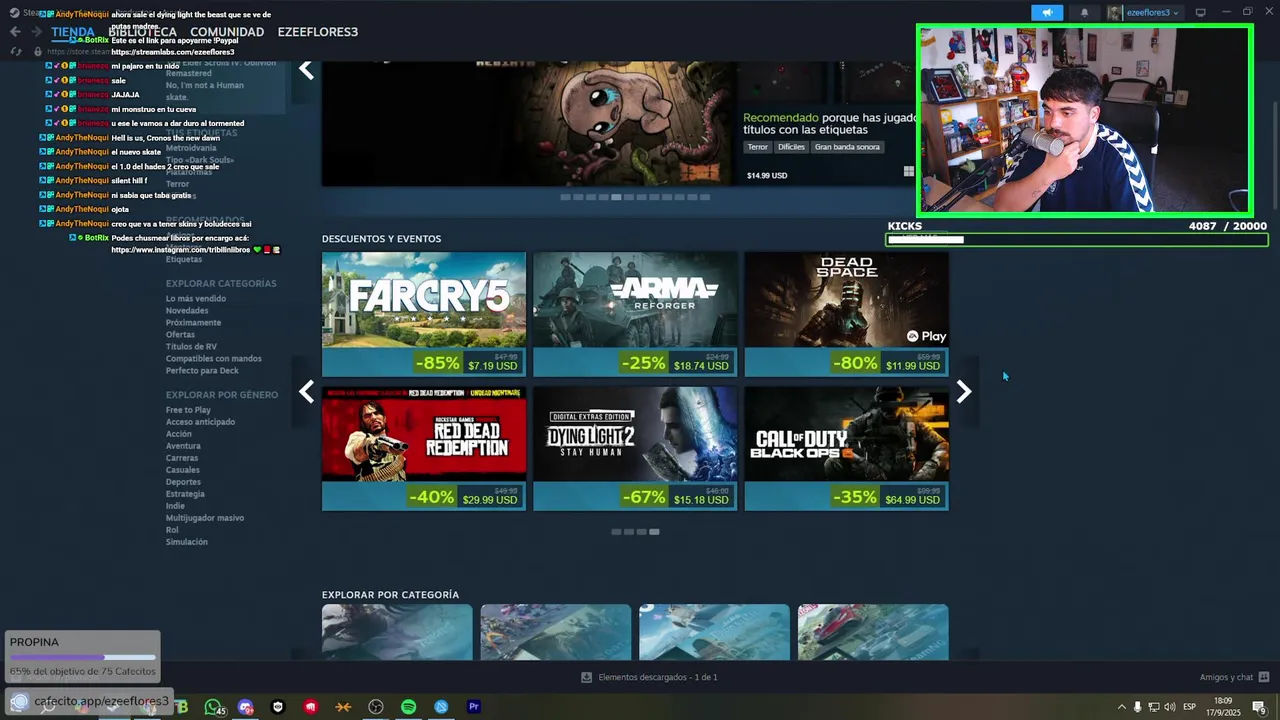Open the Acceso anticipado genre
The width and height of the screenshot is (1280, 720).
200,422
